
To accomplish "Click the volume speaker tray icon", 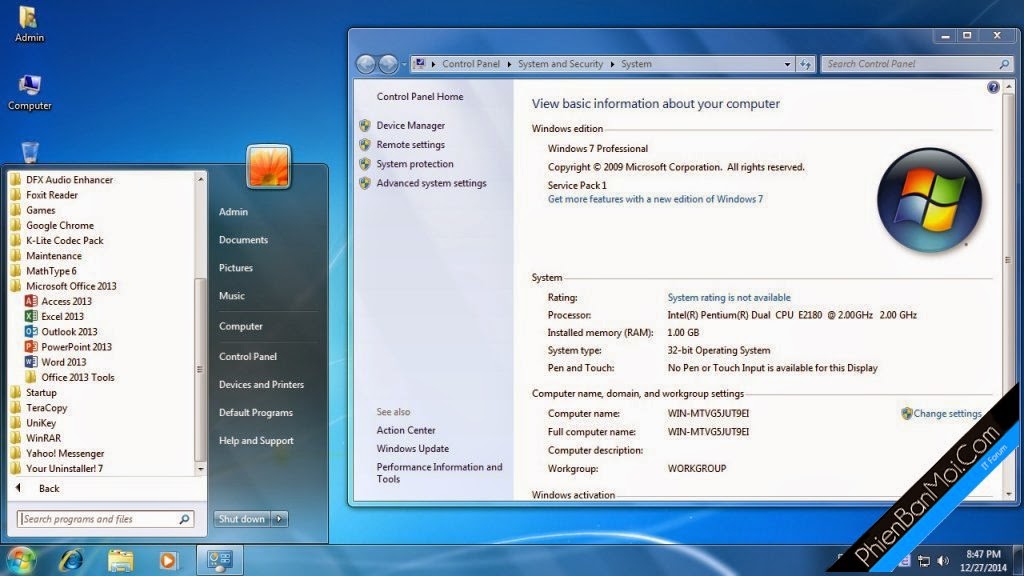I will [x=943, y=561].
